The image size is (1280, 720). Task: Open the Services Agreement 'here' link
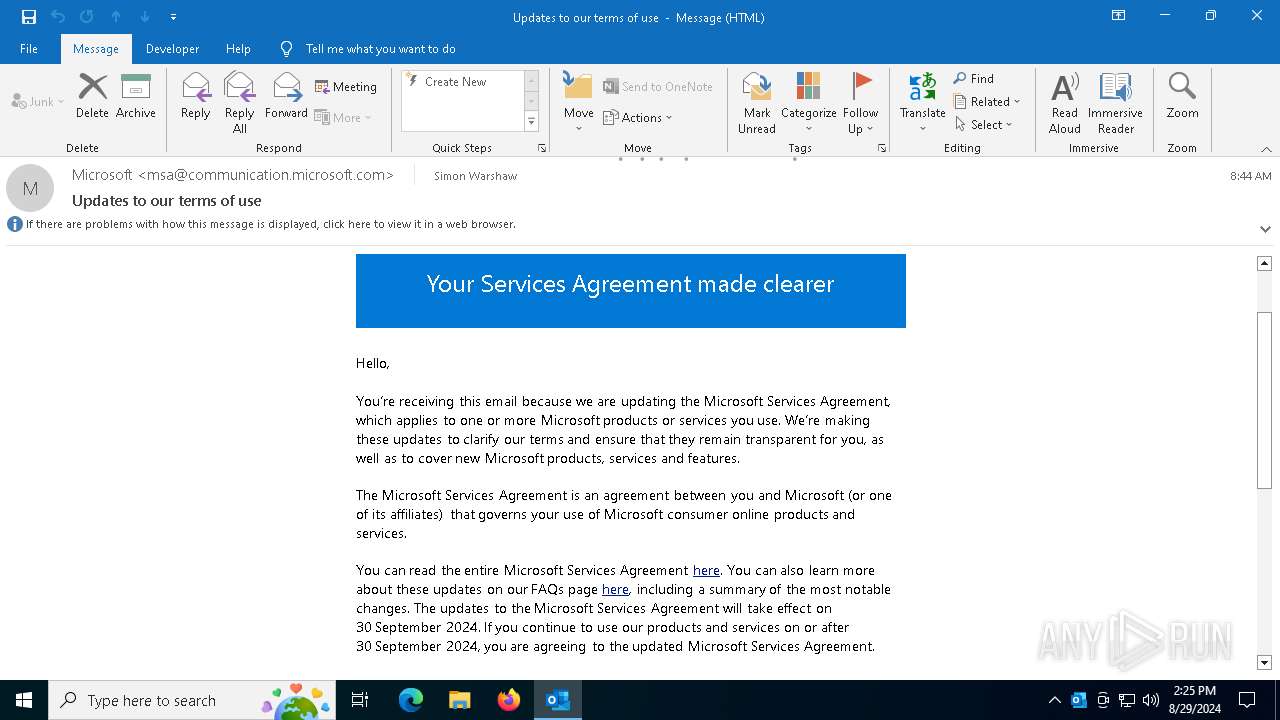706,570
